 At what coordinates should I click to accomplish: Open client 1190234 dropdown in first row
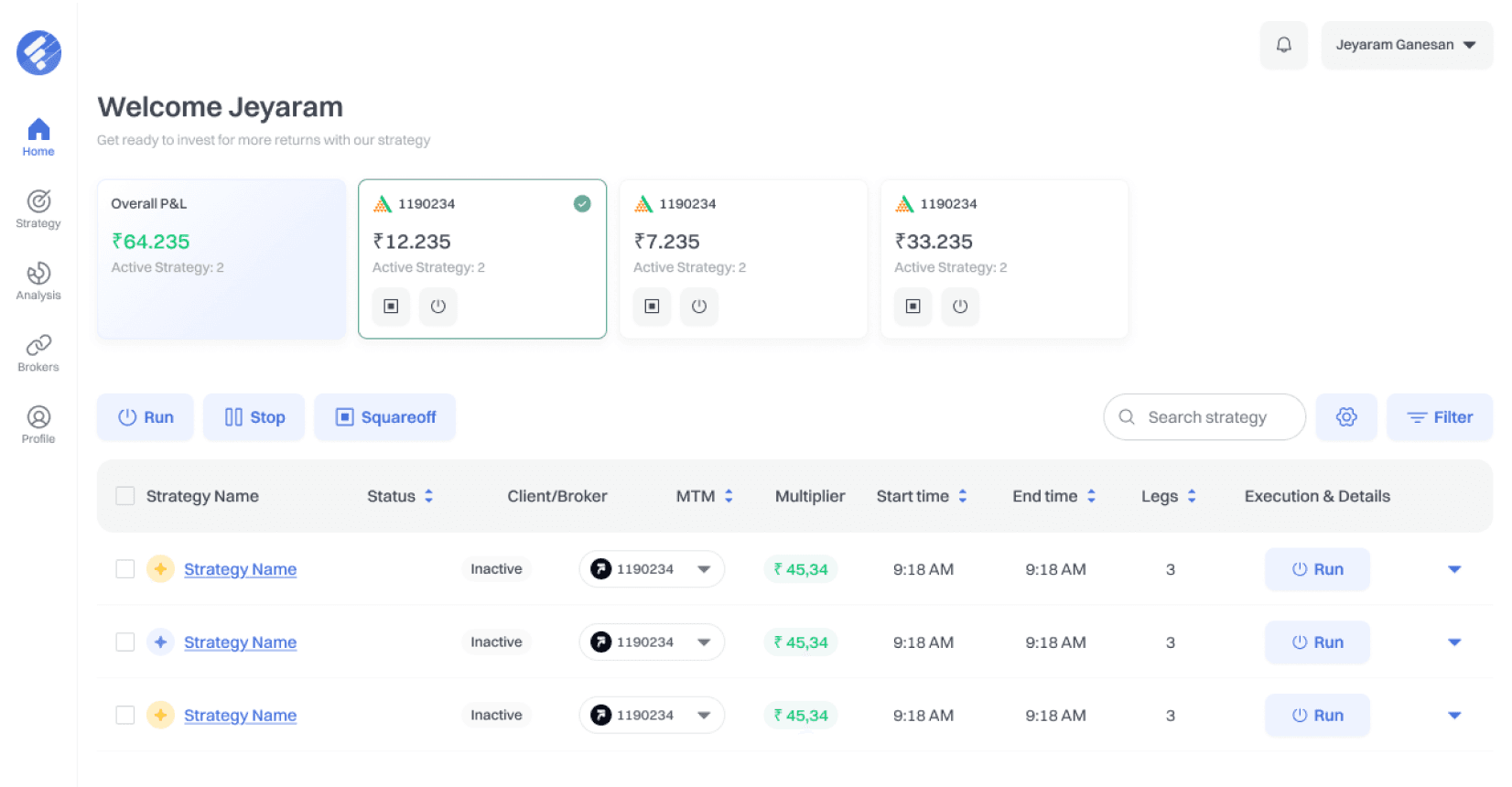coord(652,569)
